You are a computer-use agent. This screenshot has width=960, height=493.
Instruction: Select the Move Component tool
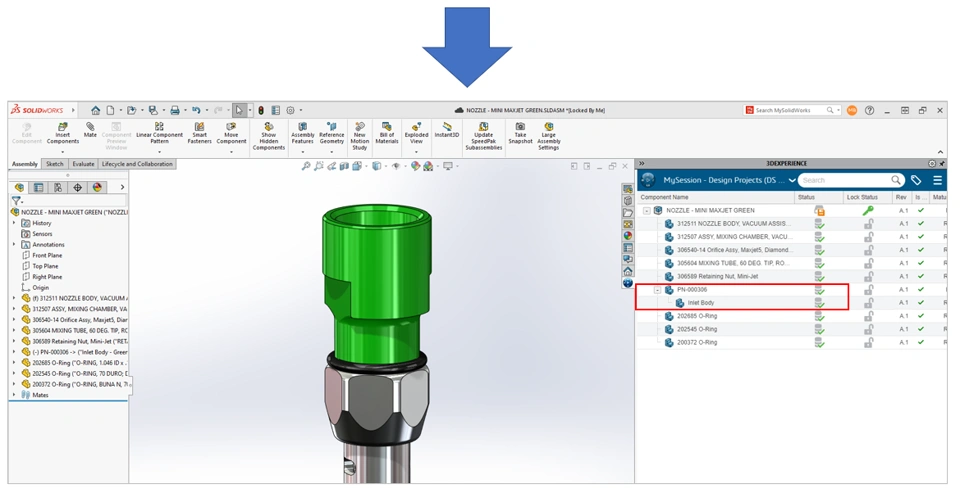231,134
